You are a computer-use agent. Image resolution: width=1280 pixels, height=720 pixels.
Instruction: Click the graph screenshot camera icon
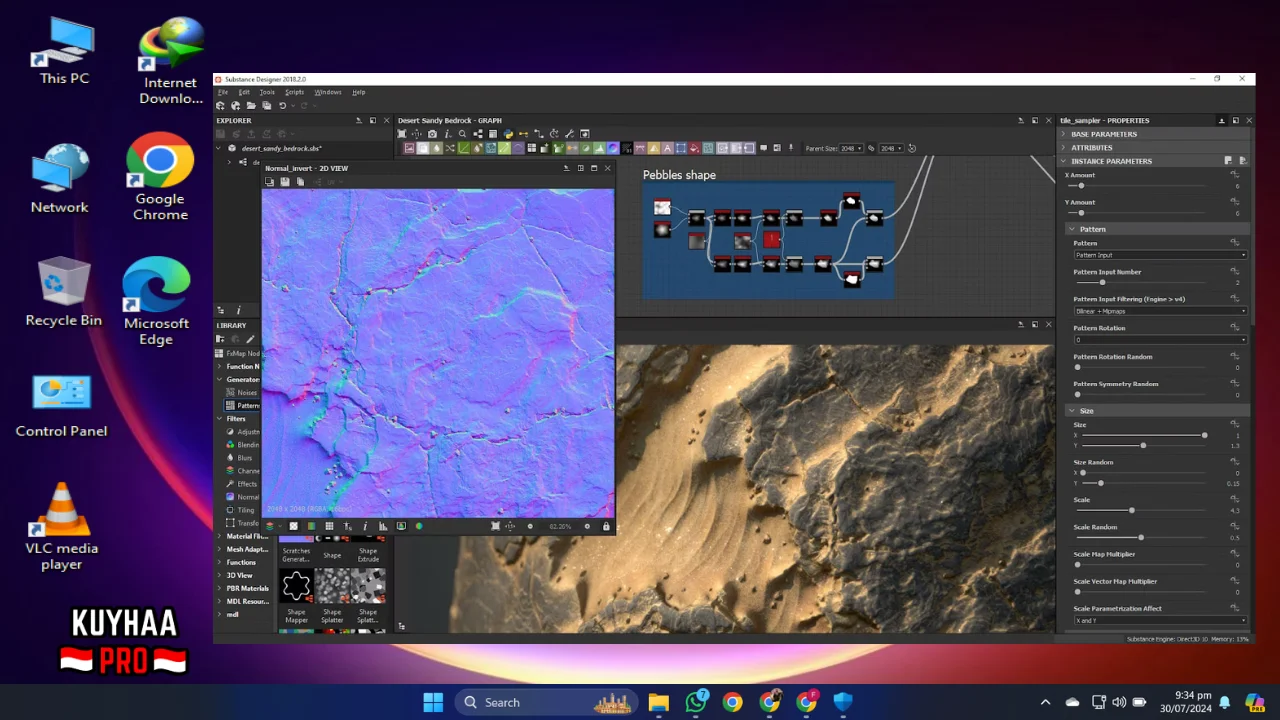coord(432,133)
